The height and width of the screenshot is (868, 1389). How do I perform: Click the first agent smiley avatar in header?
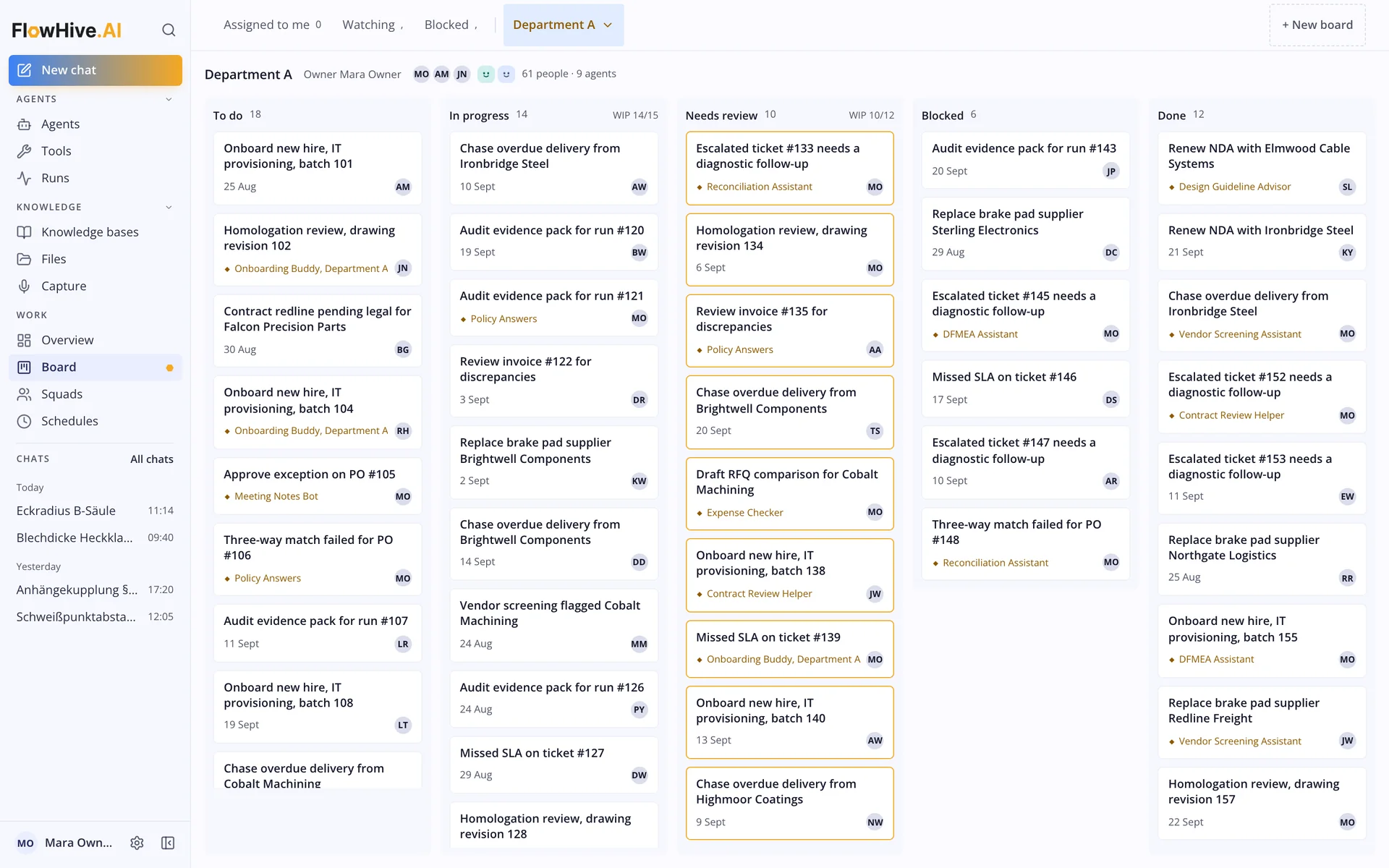tap(486, 74)
